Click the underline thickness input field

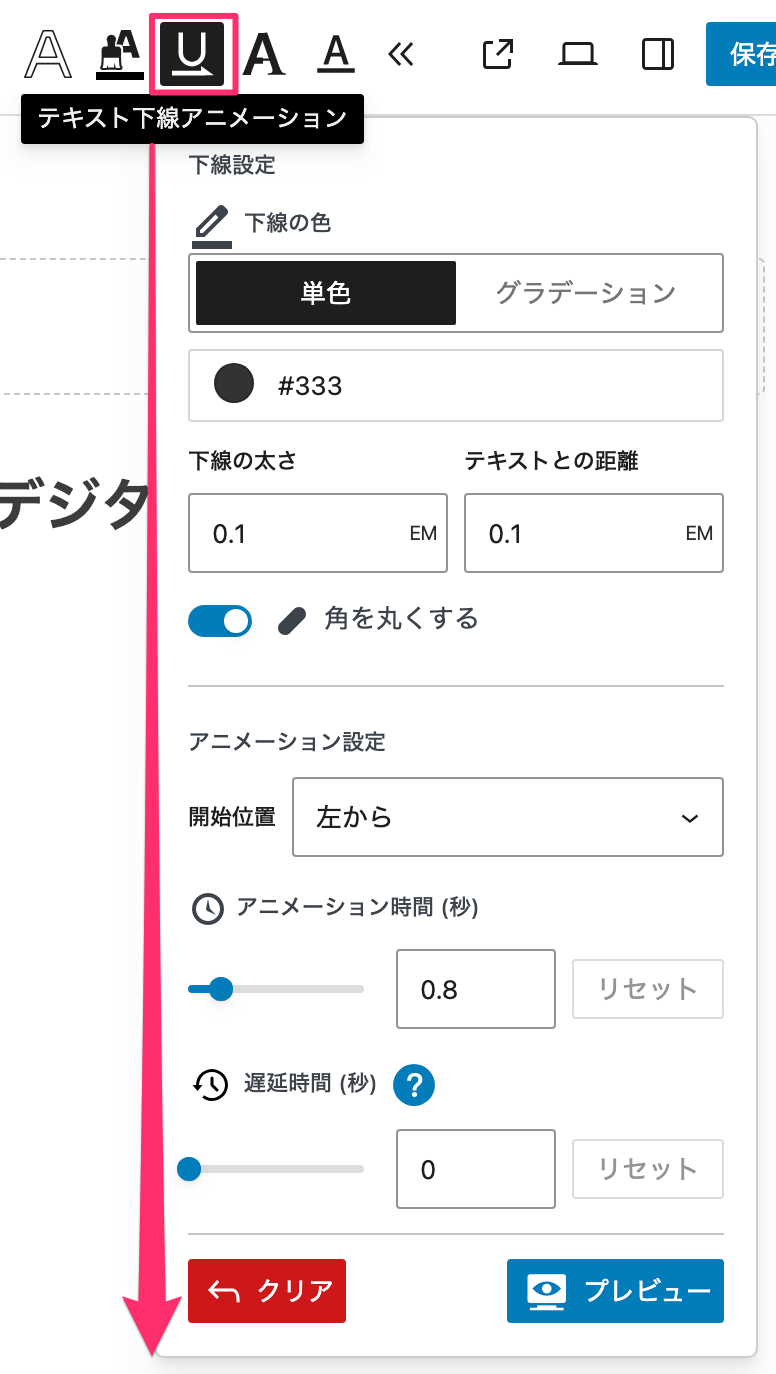tap(305, 534)
